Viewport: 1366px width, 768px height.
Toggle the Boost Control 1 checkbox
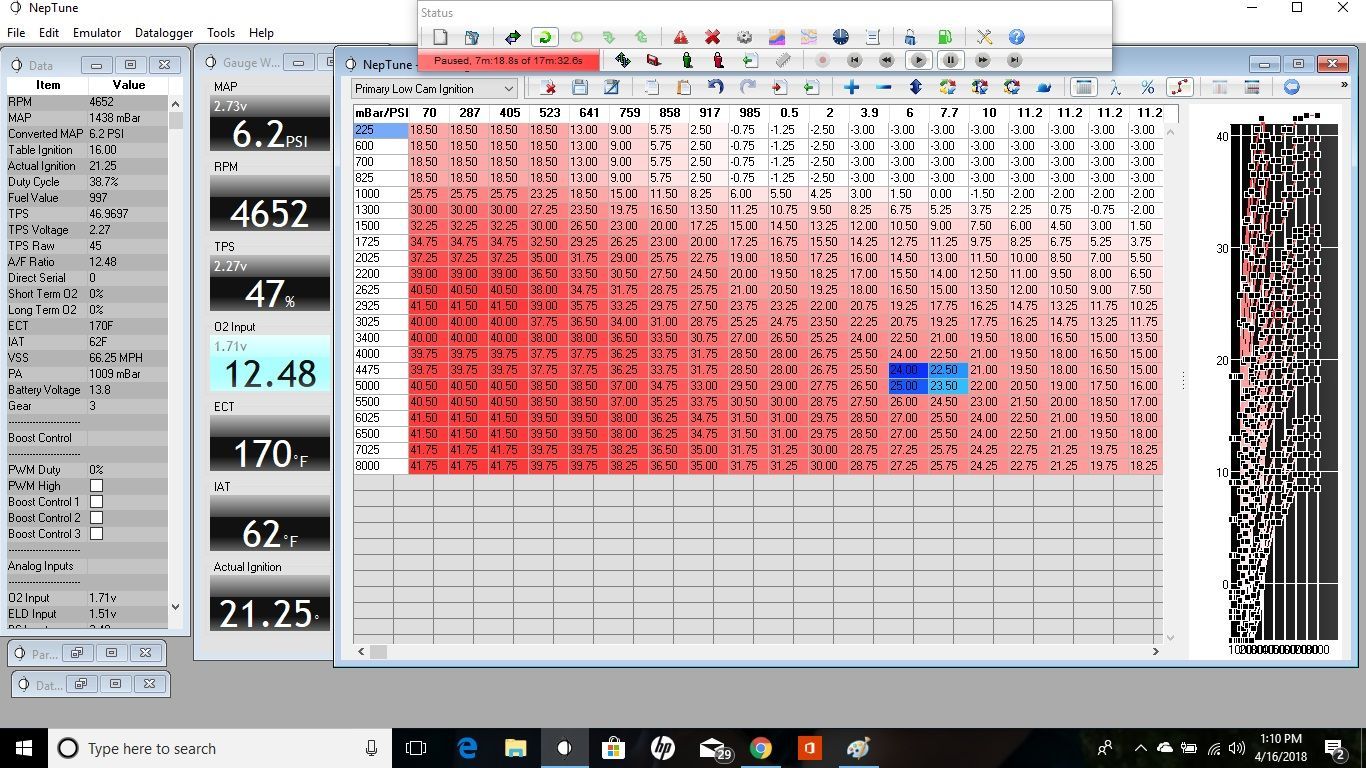[97, 502]
